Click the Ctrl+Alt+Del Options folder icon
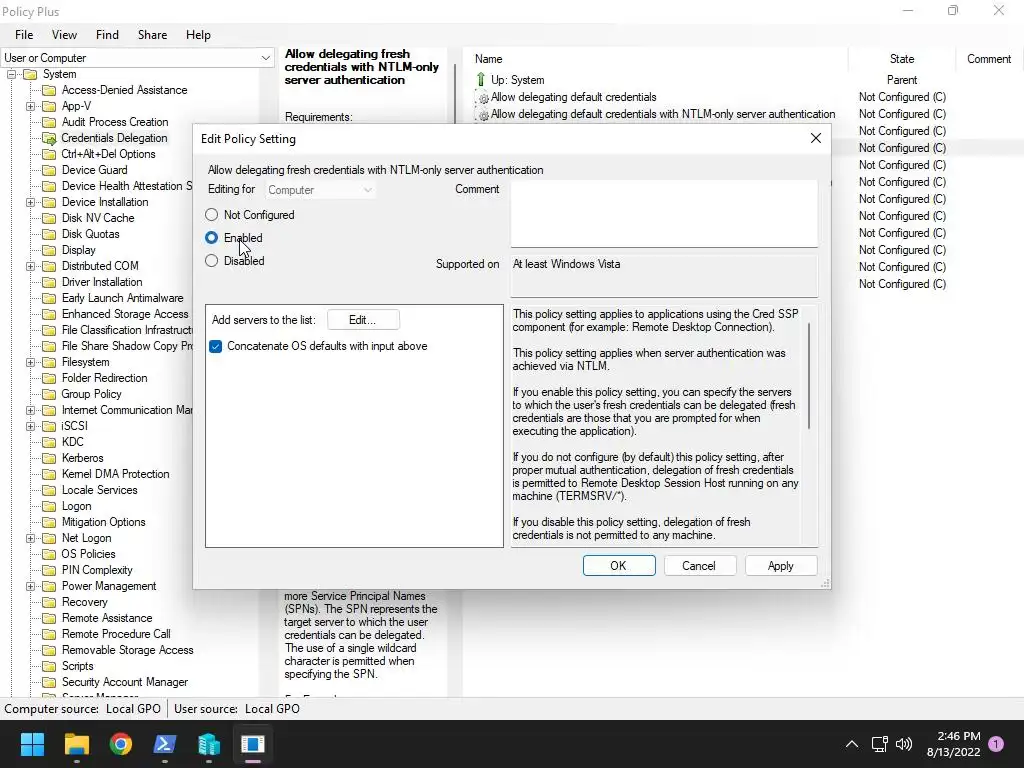This screenshot has width=1024, height=768. [x=49, y=154]
